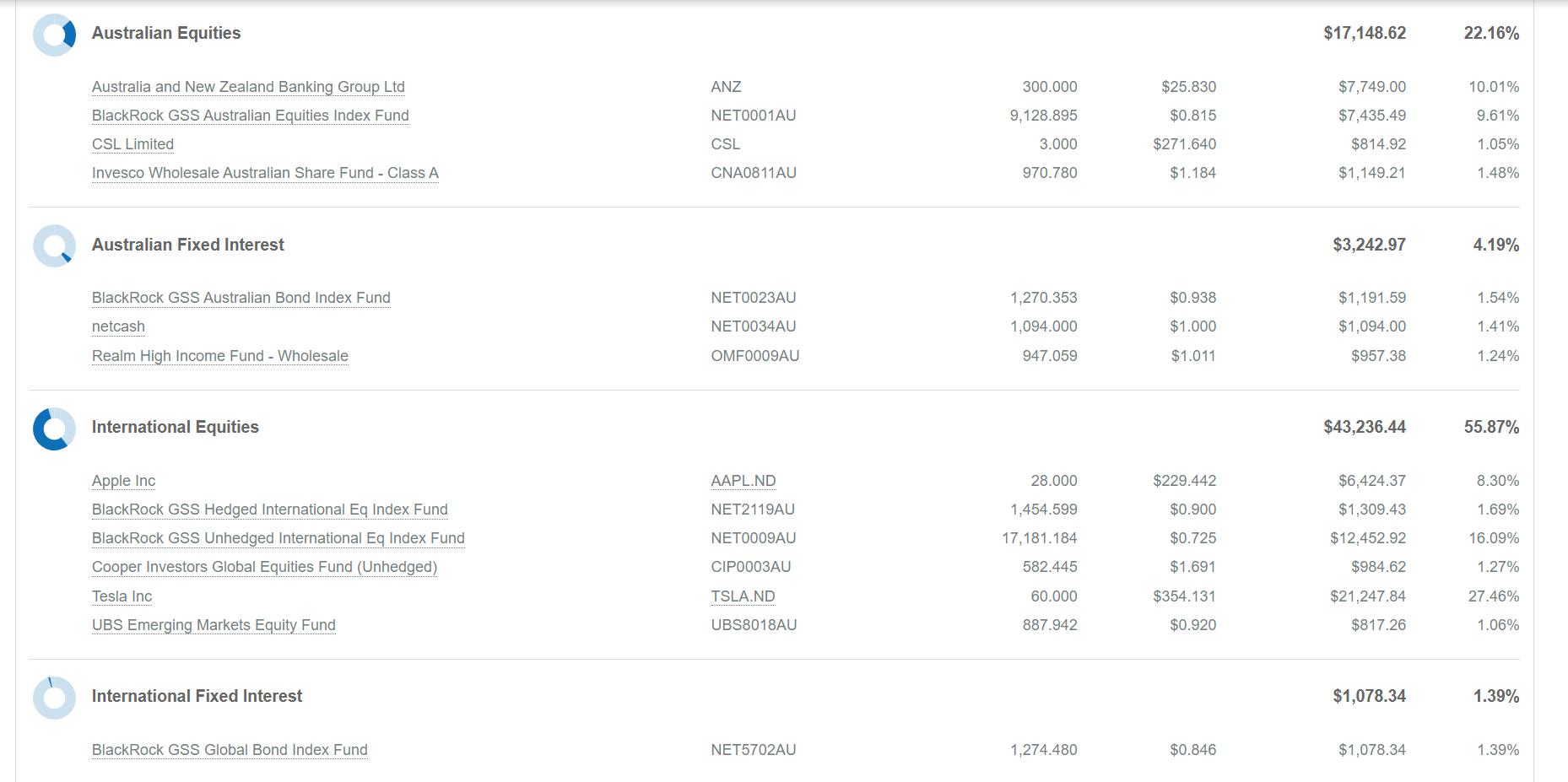The height and width of the screenshot is (782, 1568).
Task: Click the International Equities donut chart icon
Action: tap(54, 429)
